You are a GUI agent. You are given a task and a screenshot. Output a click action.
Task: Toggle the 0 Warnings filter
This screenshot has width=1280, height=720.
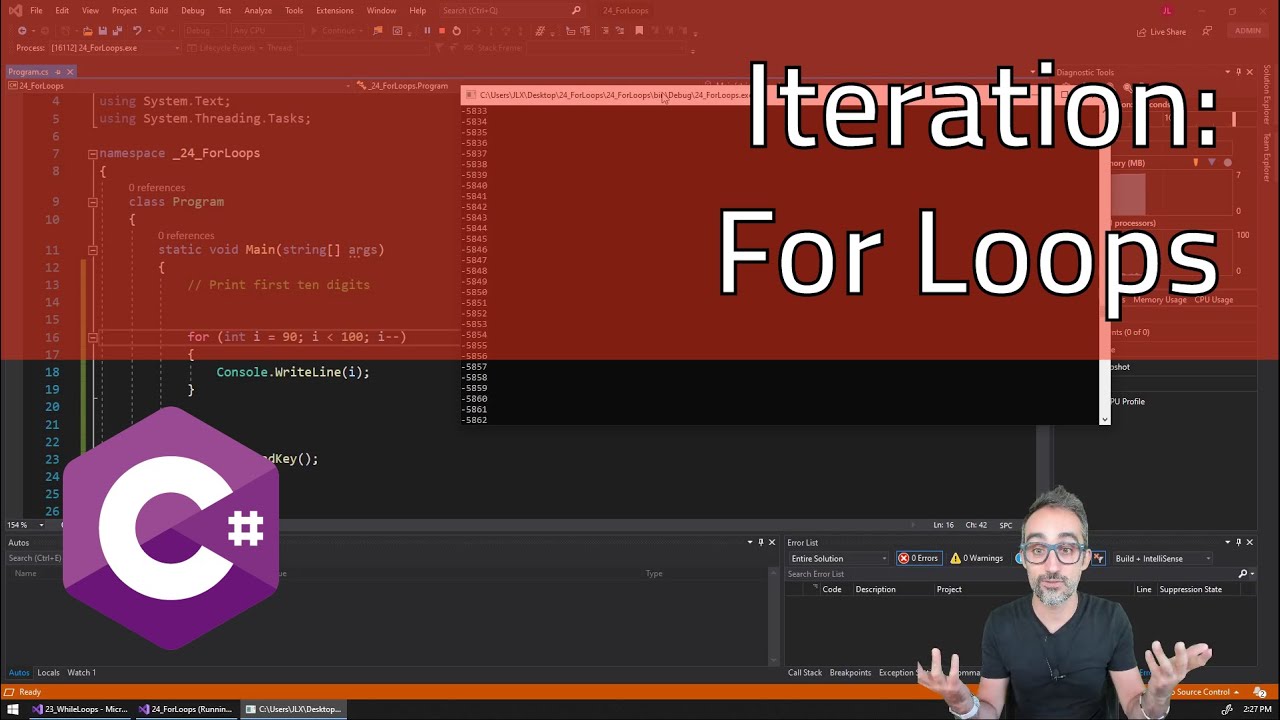point(976,559)
